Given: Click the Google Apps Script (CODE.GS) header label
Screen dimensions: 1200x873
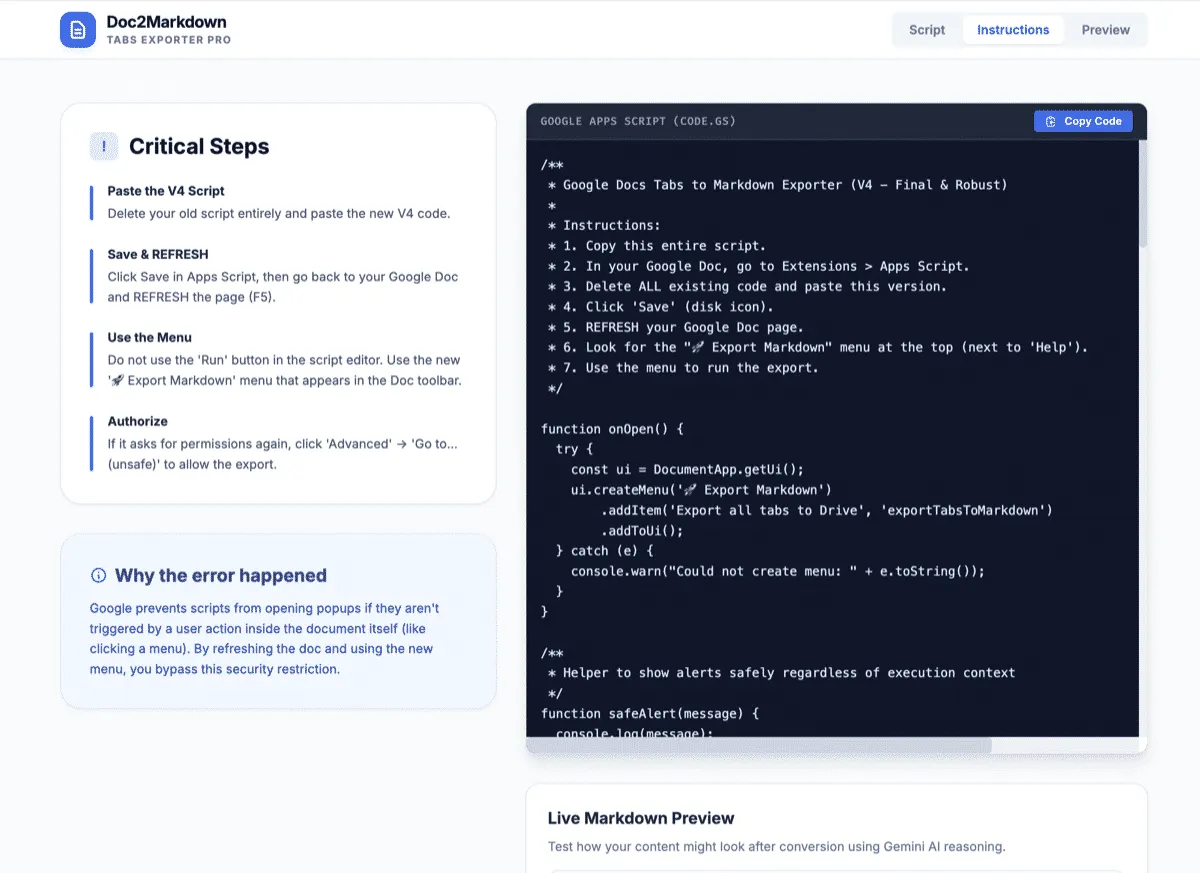Looking at the screenshot, I should pos(638,121).
